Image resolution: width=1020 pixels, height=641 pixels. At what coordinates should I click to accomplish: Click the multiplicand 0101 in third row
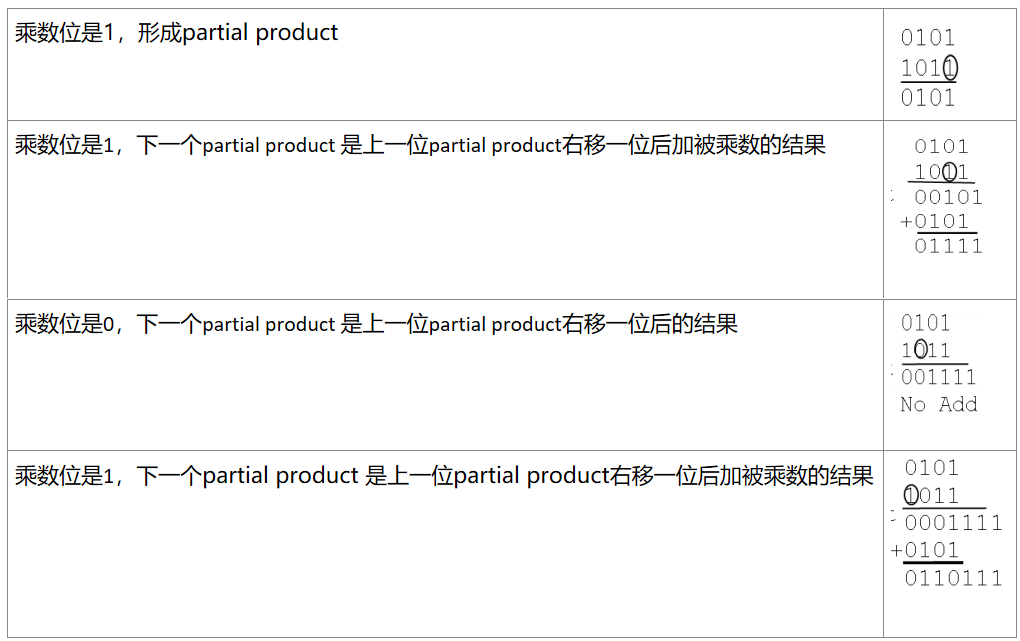pos(925,323)
